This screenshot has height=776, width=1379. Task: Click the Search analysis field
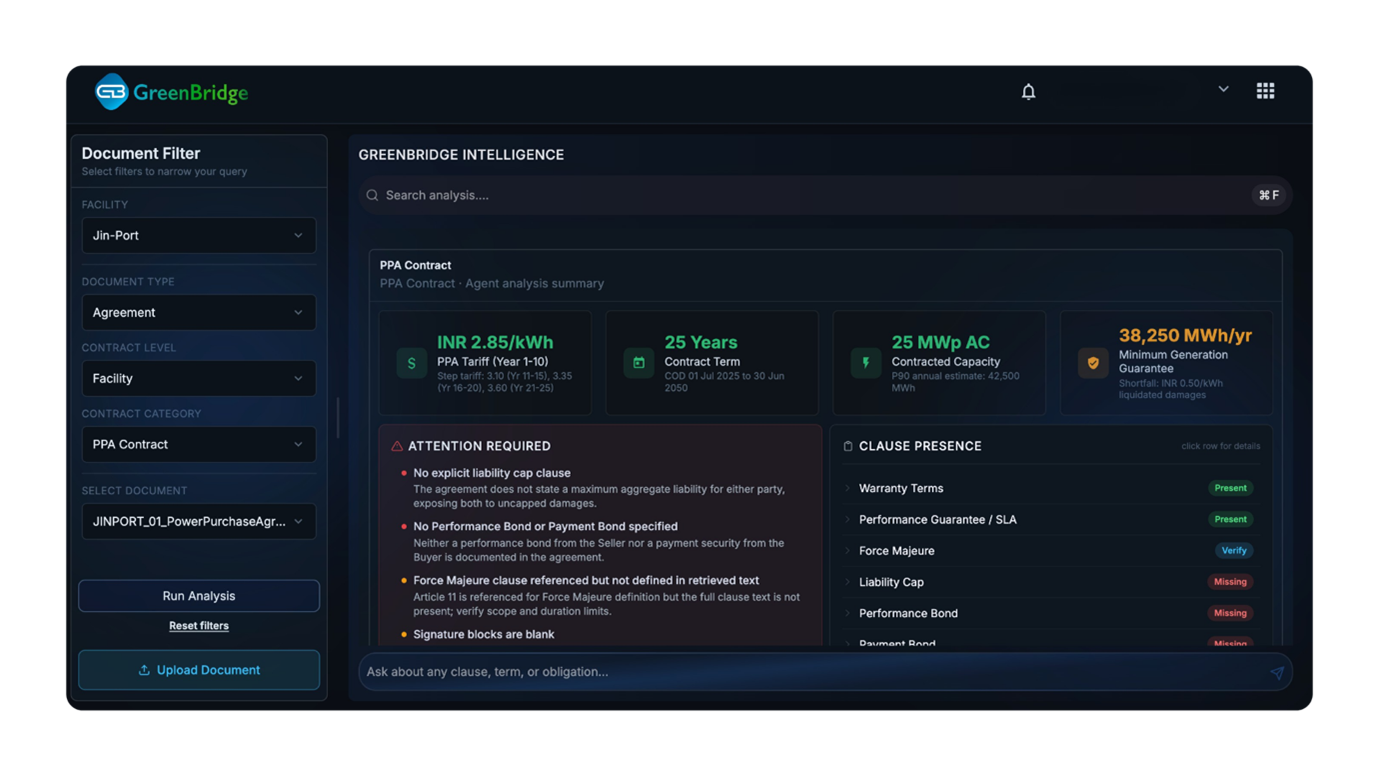[x=825, y=195]
